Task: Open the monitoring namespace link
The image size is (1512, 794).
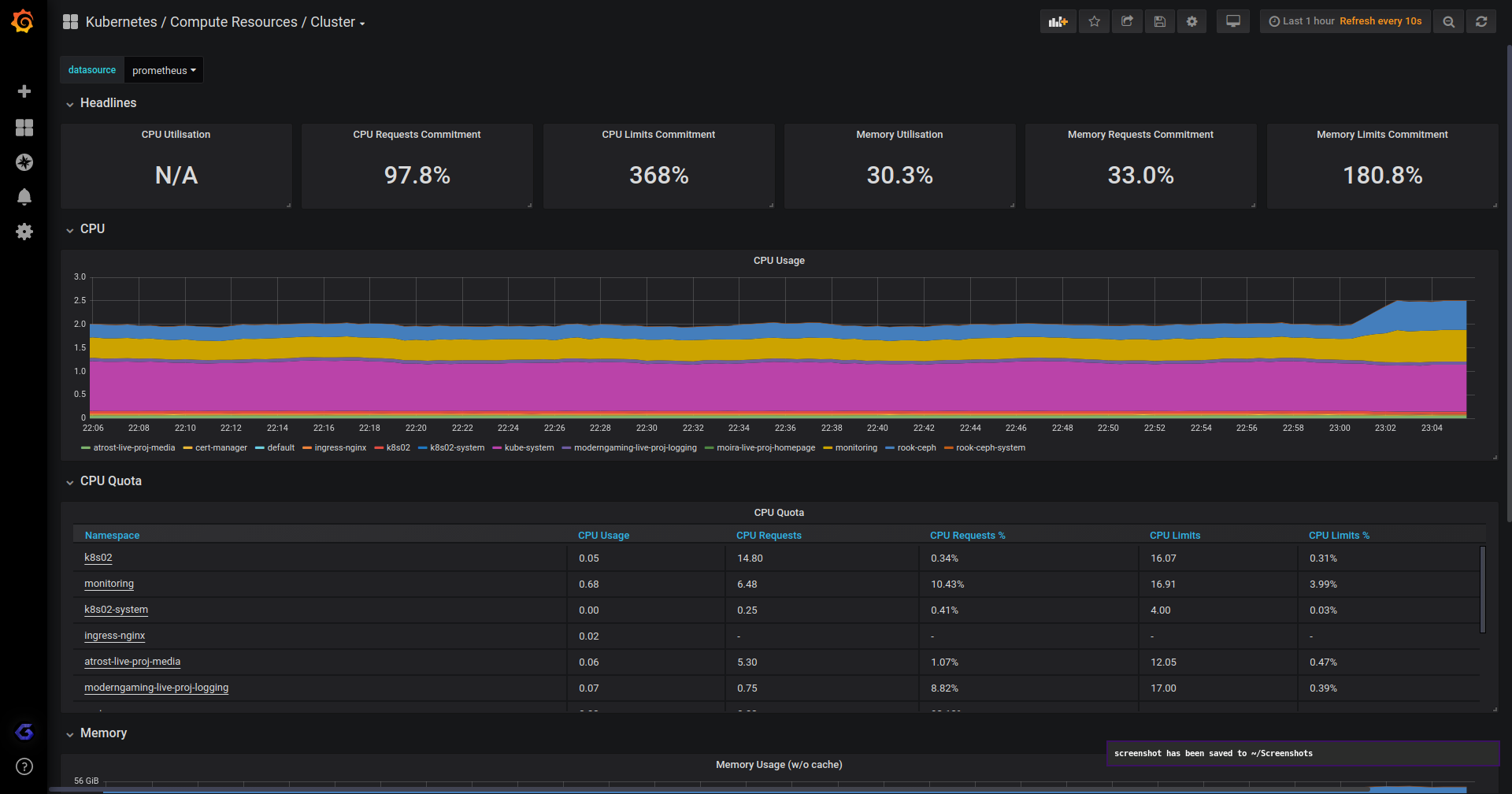Action: pyautogui.click(x=109, y=584)
